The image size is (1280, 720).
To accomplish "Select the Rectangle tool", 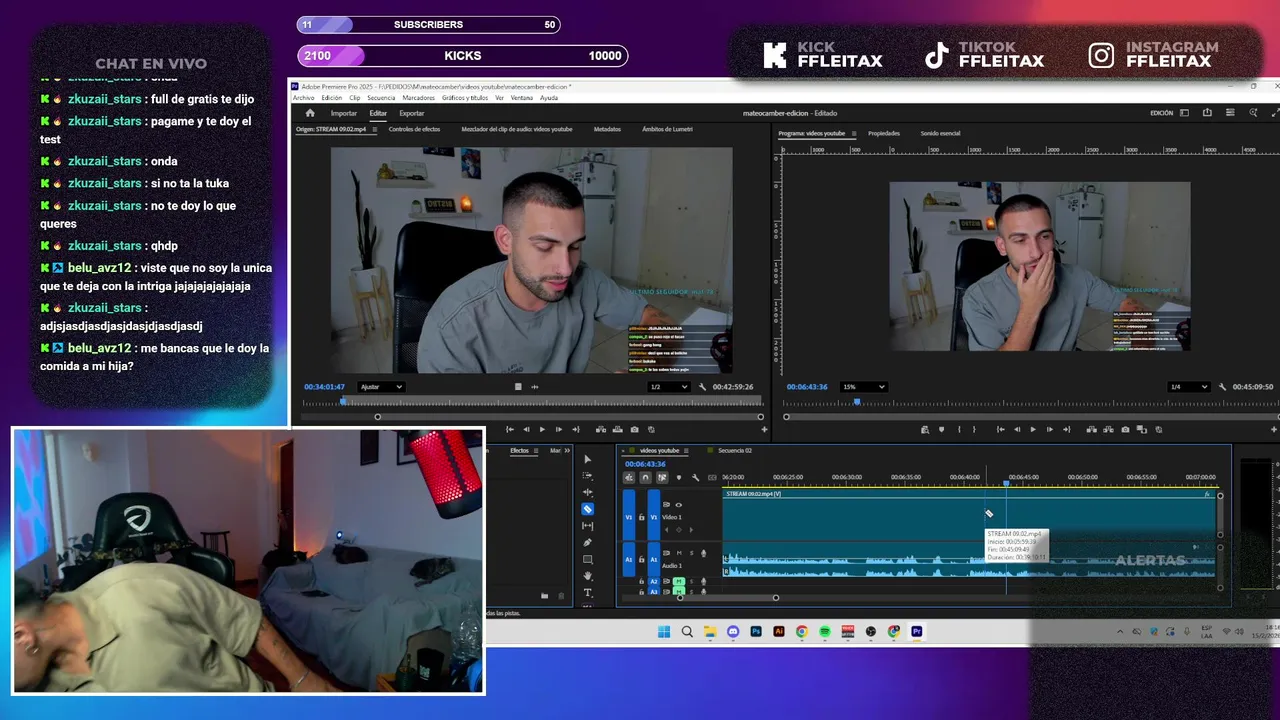I will [587, 559].
